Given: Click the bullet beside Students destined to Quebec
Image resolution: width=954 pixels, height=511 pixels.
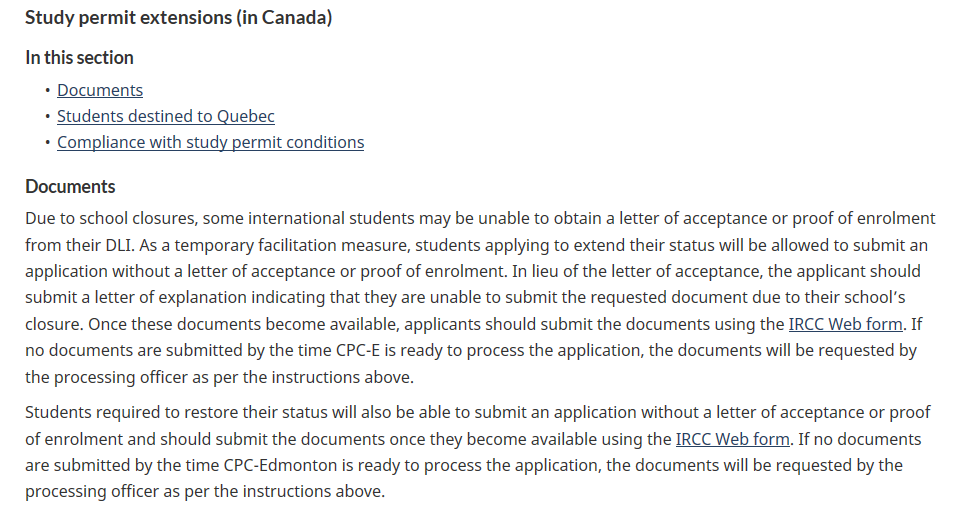Looking at the screenshot, I should click(47, 117).
